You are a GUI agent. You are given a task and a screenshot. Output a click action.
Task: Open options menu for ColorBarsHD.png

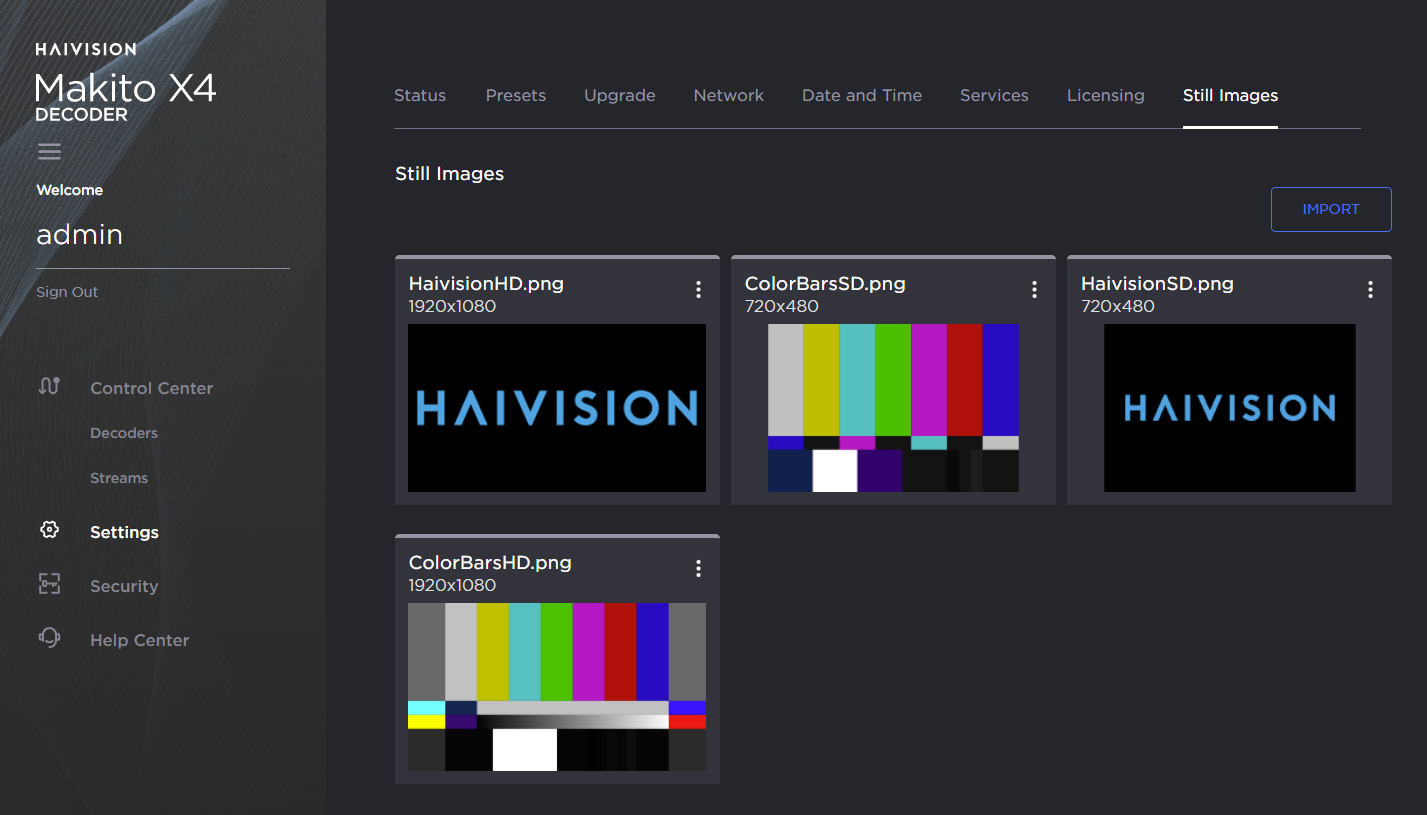point(698,569)
